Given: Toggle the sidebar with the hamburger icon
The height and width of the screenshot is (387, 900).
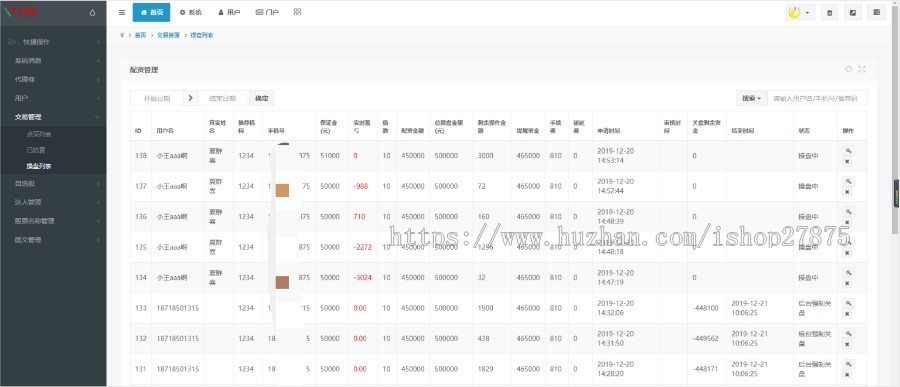Looking at the screenshot, I should [x=122, y=12].
